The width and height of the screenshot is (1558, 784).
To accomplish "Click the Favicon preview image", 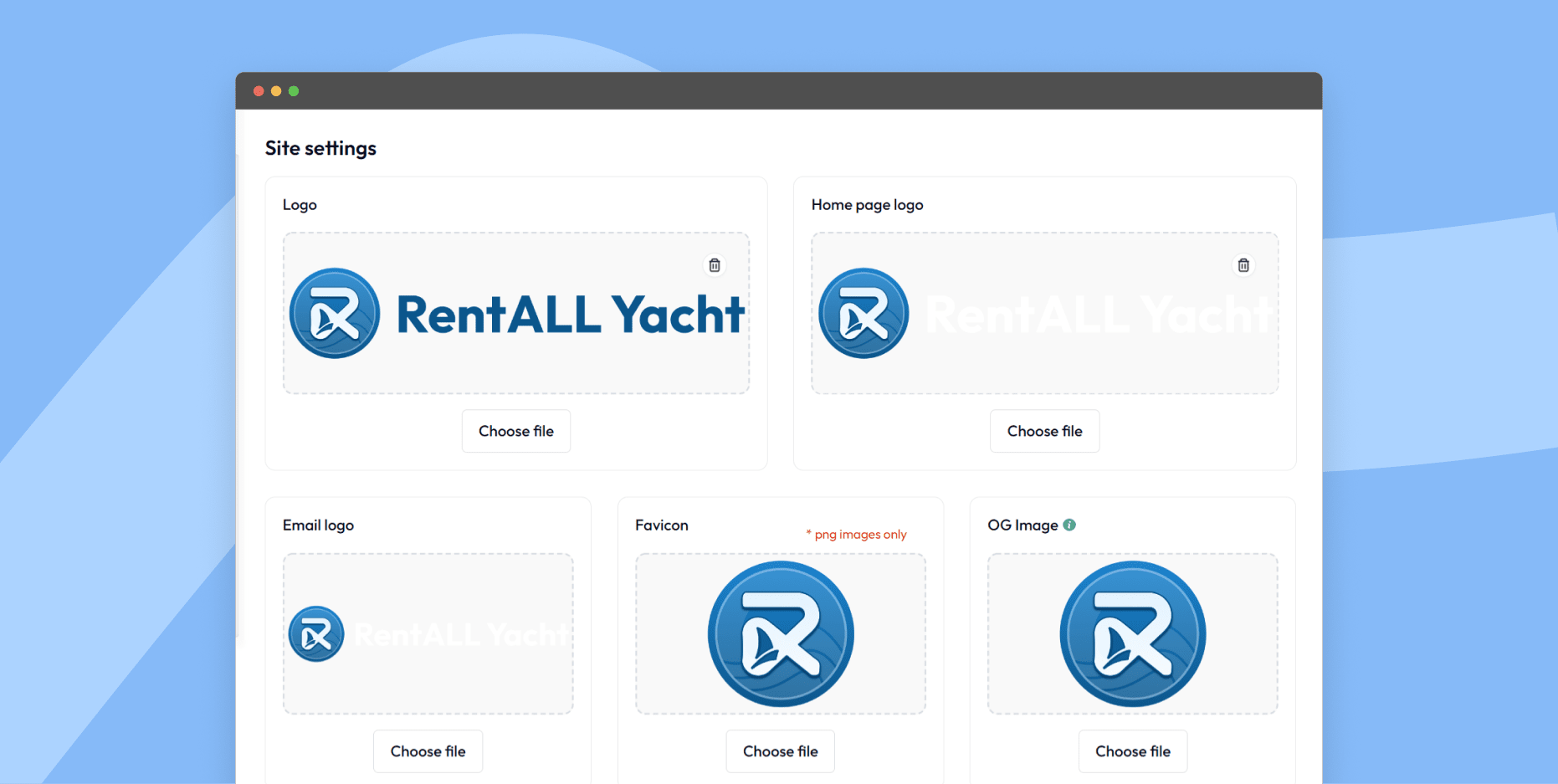I will pos(781,633).
